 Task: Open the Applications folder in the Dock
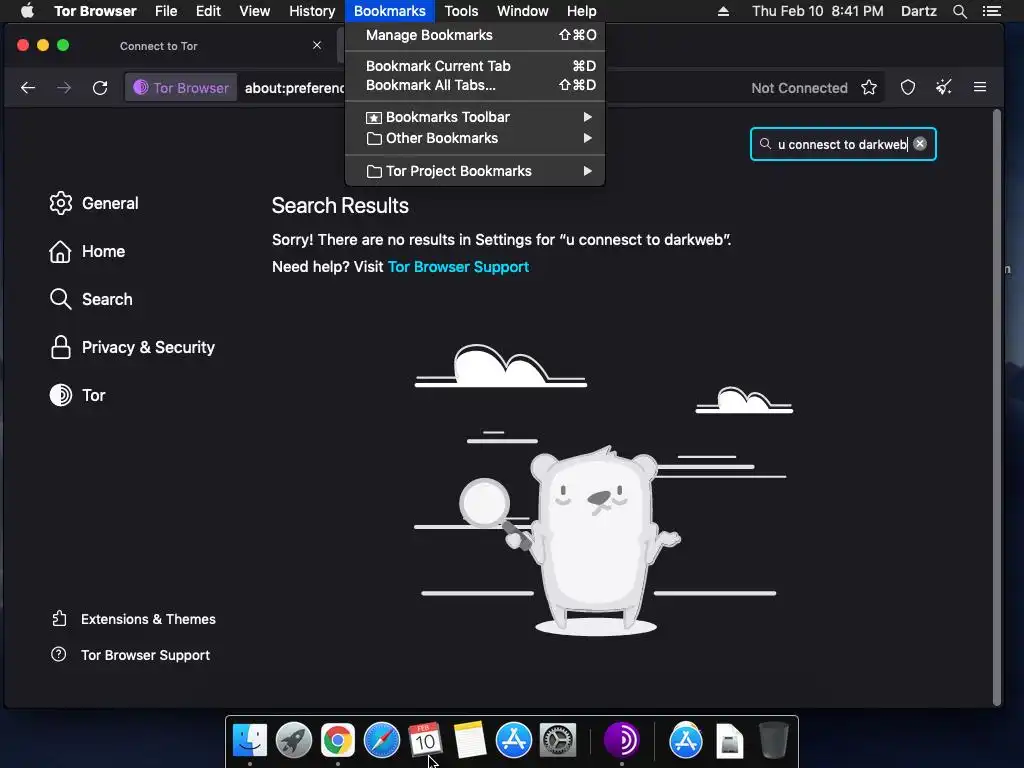(686, 741)
